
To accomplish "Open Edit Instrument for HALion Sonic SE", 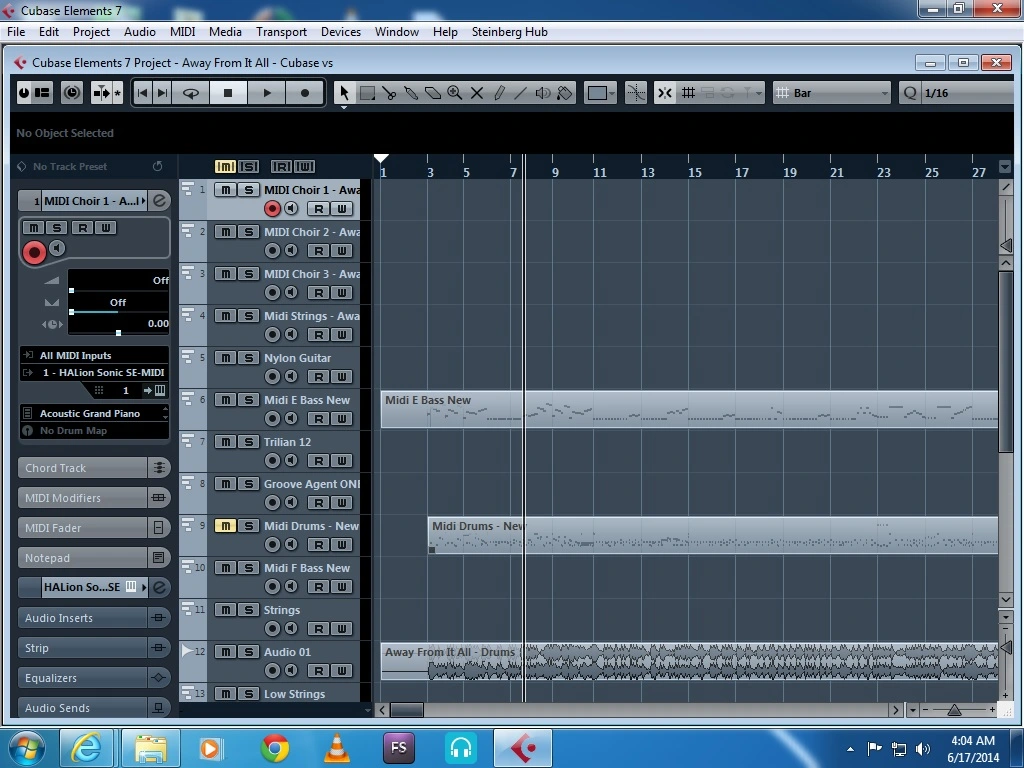I will (131, 586).
